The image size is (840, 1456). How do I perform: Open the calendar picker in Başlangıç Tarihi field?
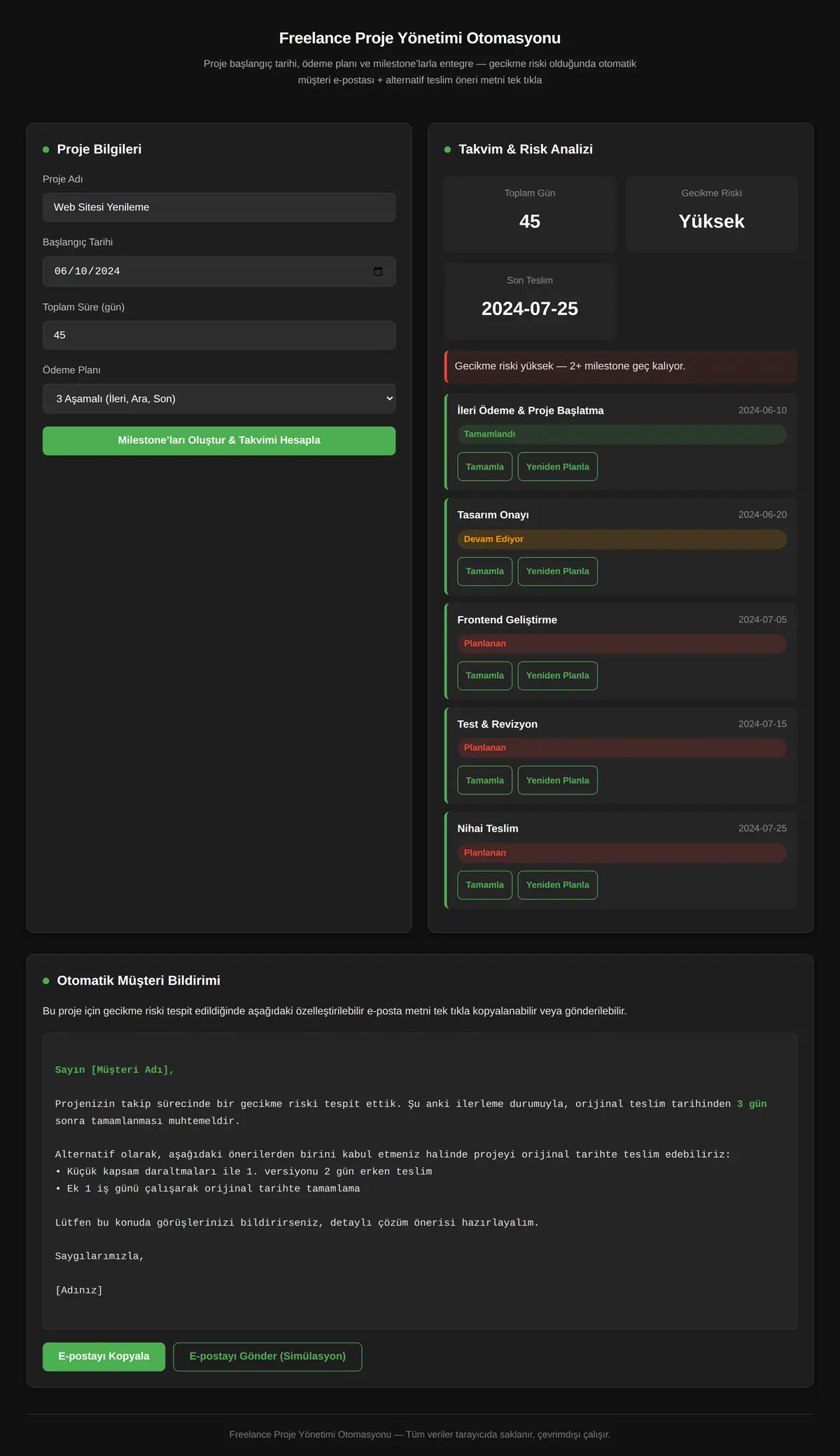click(378, 272)
